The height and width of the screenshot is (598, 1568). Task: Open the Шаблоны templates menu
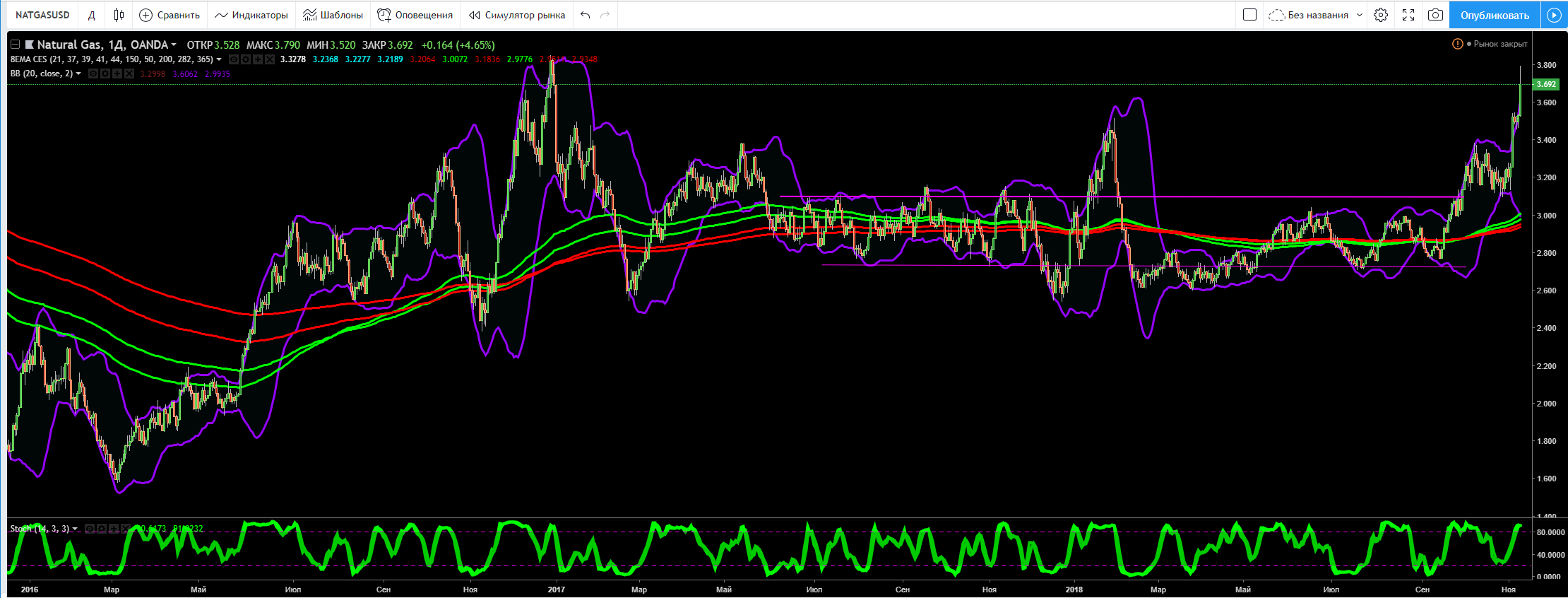coord(333,15)
